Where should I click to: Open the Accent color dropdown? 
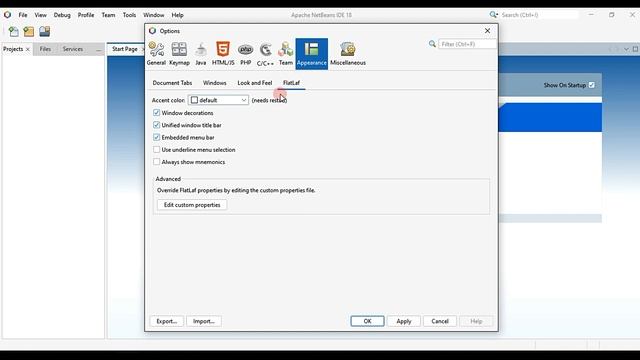(x=218, y=100)
